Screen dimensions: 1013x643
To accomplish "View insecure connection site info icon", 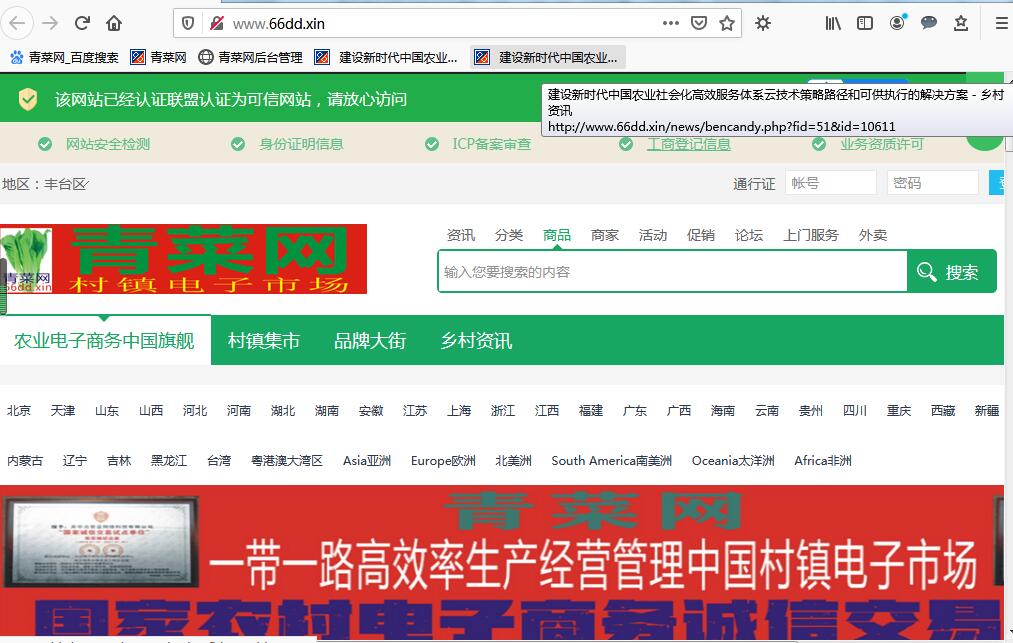I will 216,24.
